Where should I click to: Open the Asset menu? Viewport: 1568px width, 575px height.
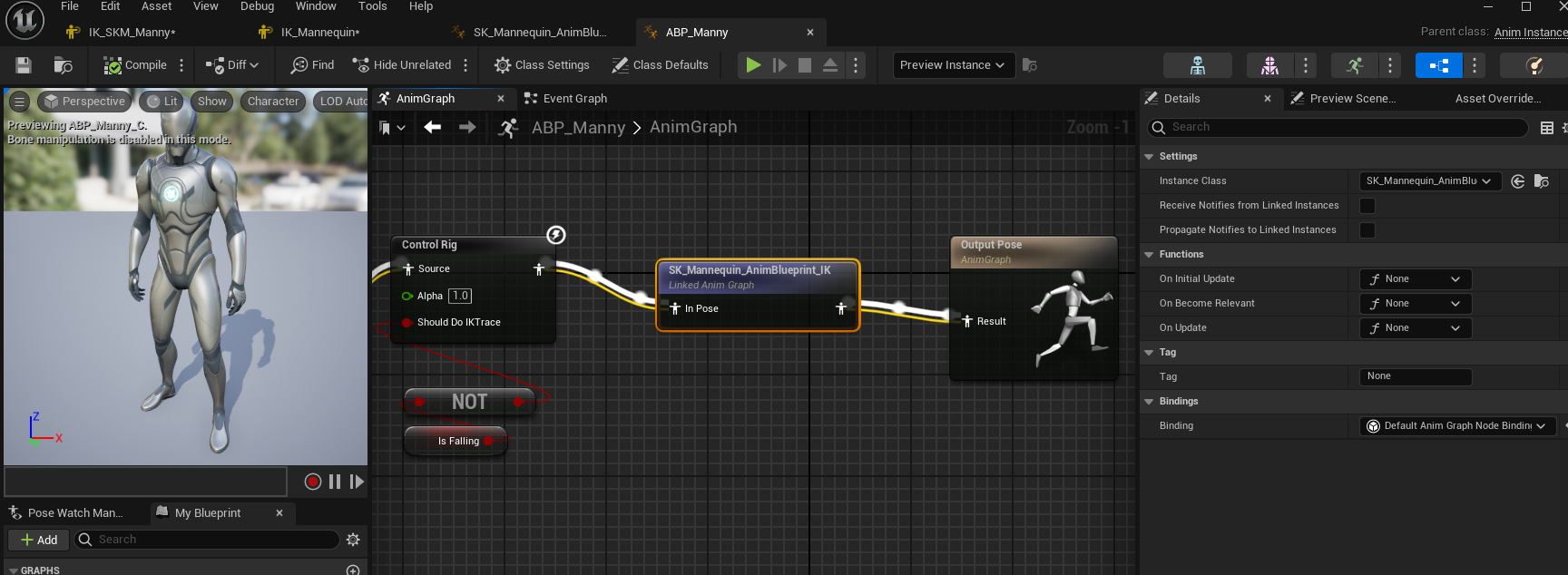click(x=156, y=6)
